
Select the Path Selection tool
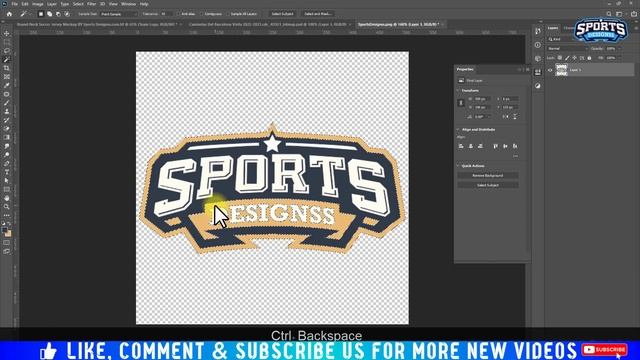7,180
